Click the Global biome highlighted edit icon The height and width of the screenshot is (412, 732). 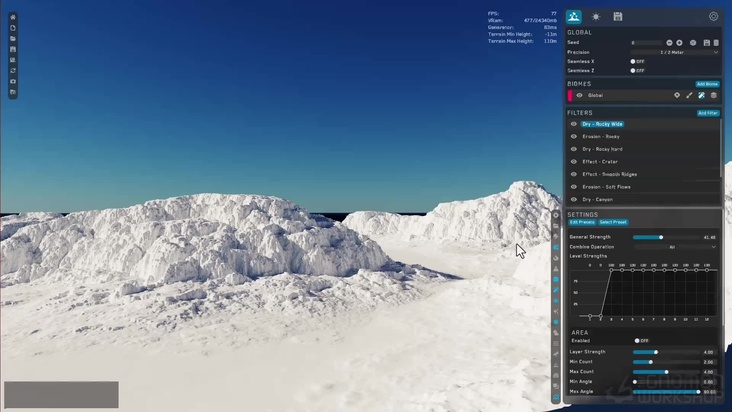[701, 96]
